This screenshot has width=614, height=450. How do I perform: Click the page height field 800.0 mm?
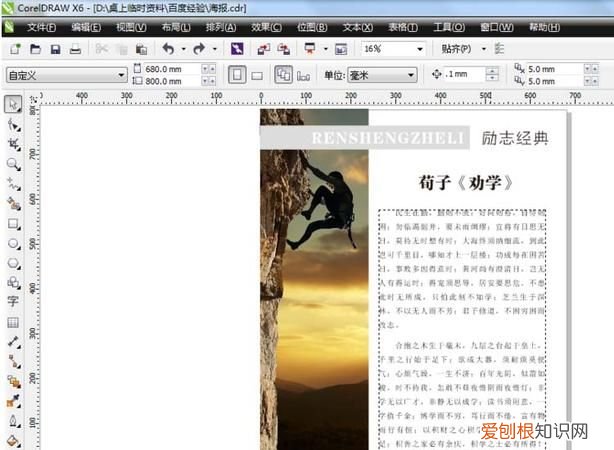click(x=172, y=81)
